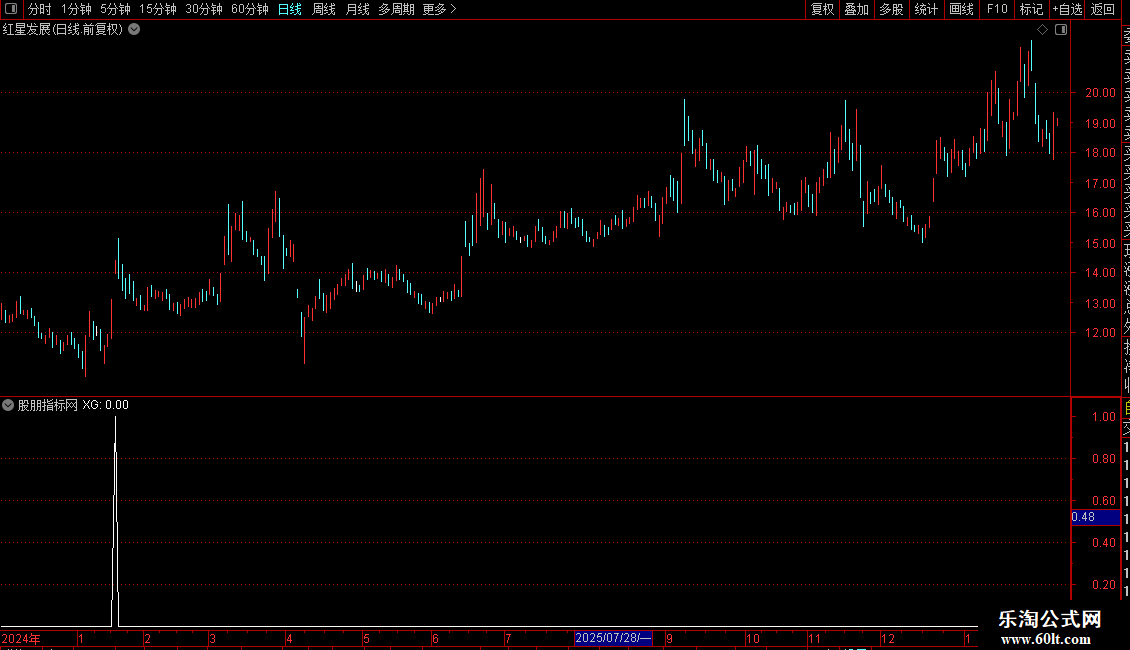Click month 10 on the time axis
1130x650 pixels.
[x=752, y=638]
